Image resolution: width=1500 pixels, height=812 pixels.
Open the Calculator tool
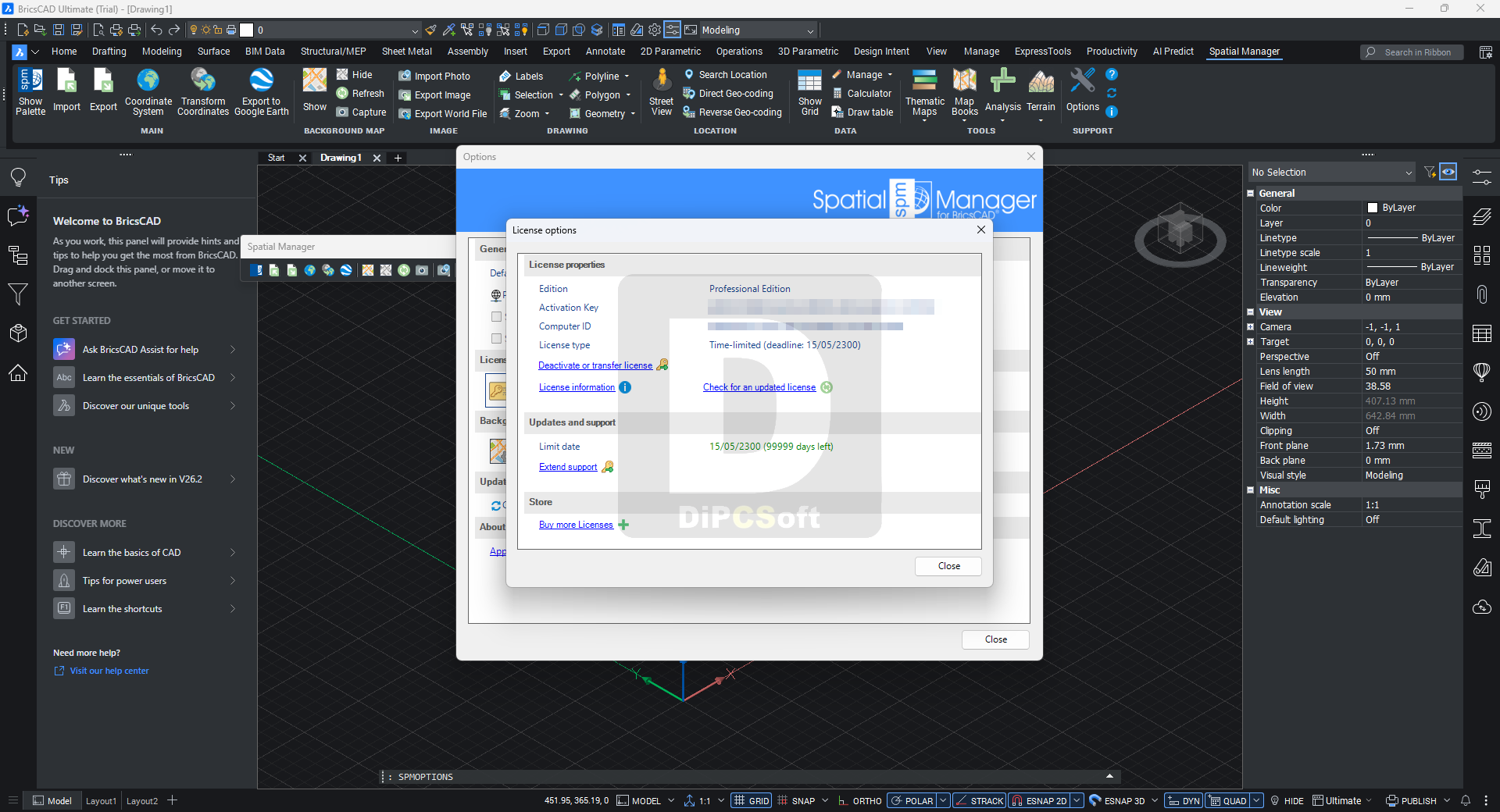point(862,93)
